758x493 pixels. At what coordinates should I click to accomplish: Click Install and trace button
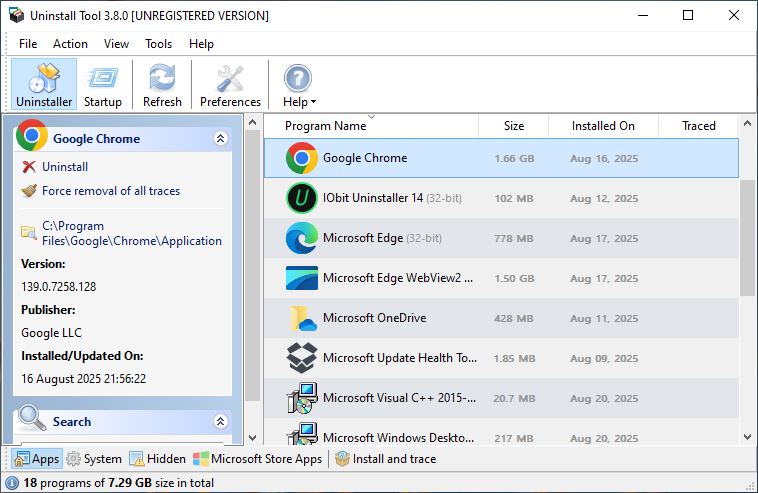(x=386, y=459)
